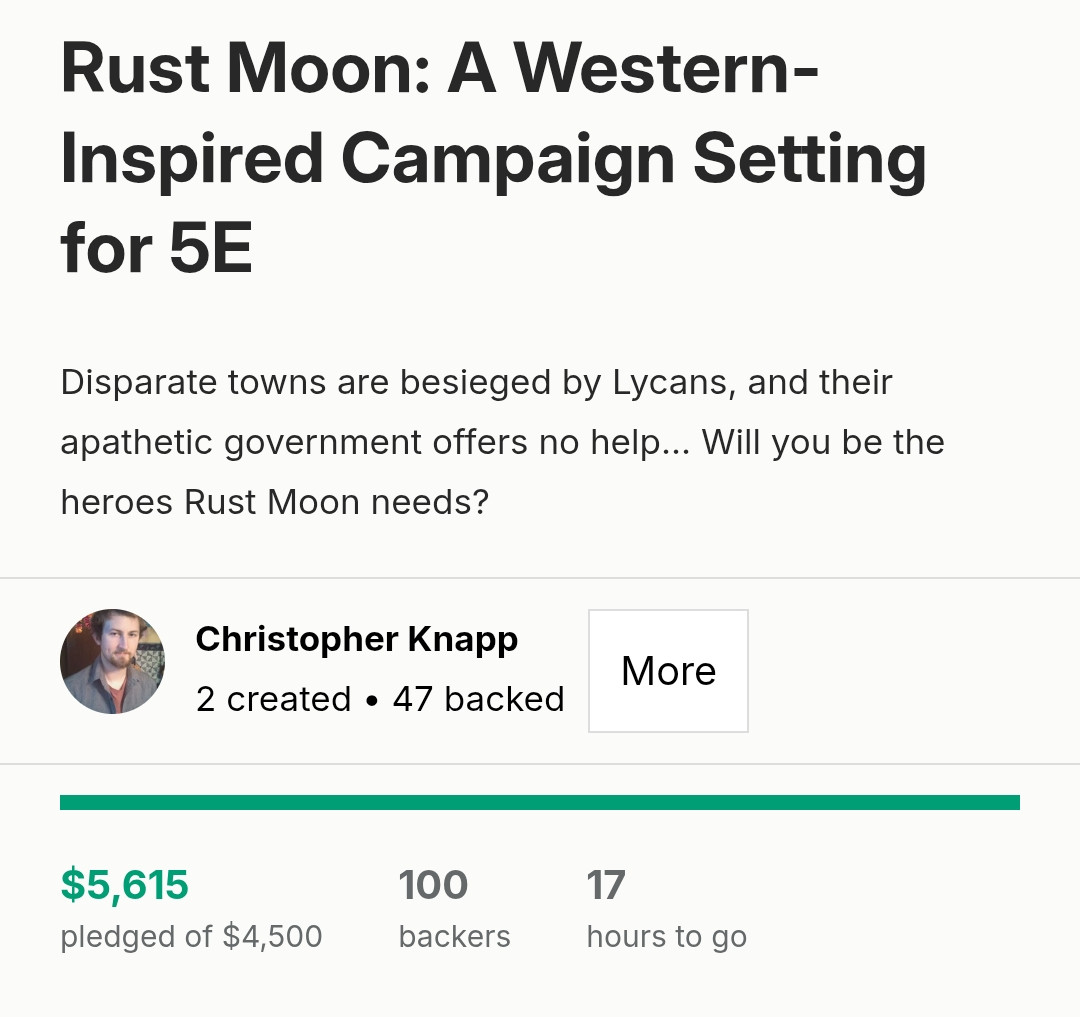1080x1017 pixels.
Task: Click the "for 5E" title line
Action: pos(156,248)
